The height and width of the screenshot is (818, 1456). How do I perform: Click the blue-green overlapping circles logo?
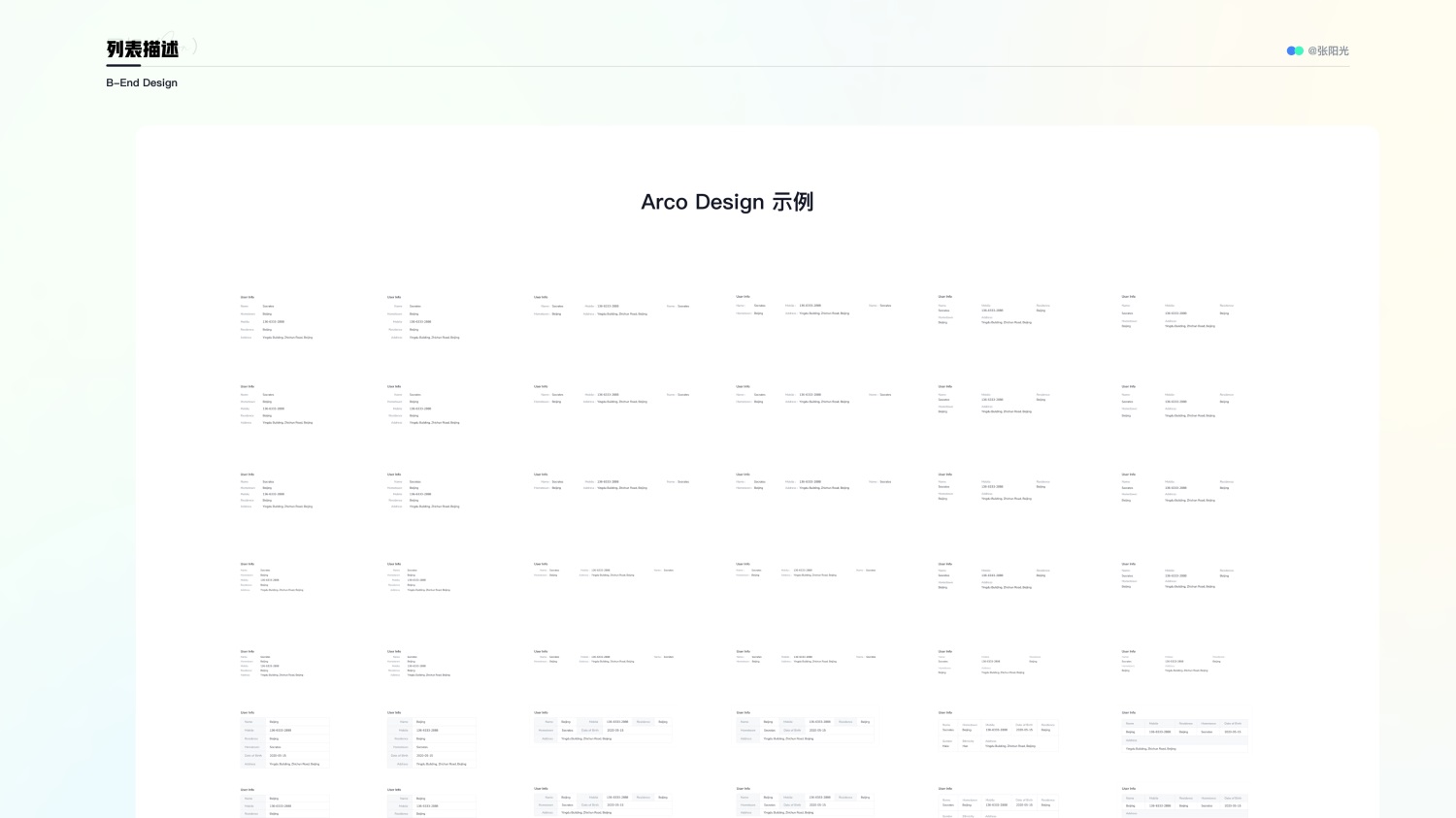coord(1295,50)
